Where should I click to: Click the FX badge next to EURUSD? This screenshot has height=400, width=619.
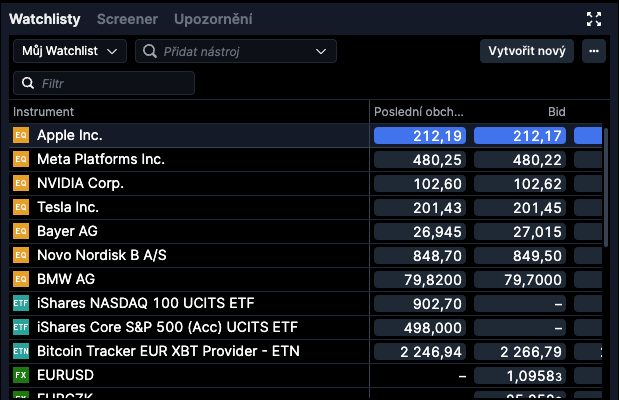(x=20, y=375)
